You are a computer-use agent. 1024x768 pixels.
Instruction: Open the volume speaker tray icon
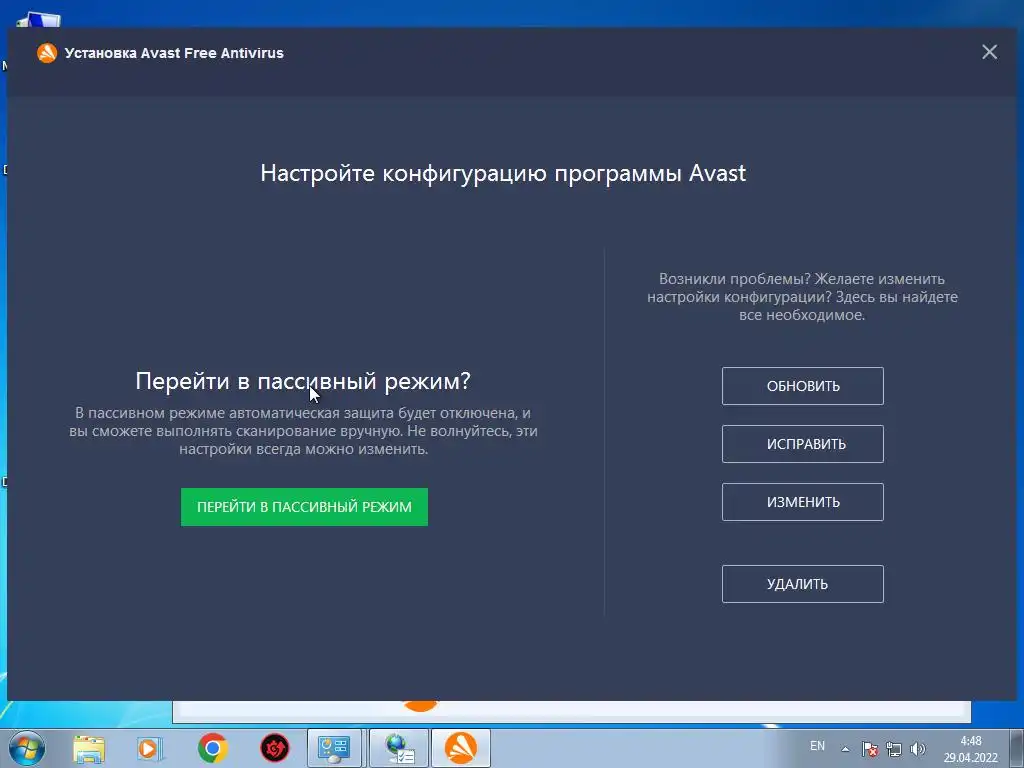click(x=918, y=748)
